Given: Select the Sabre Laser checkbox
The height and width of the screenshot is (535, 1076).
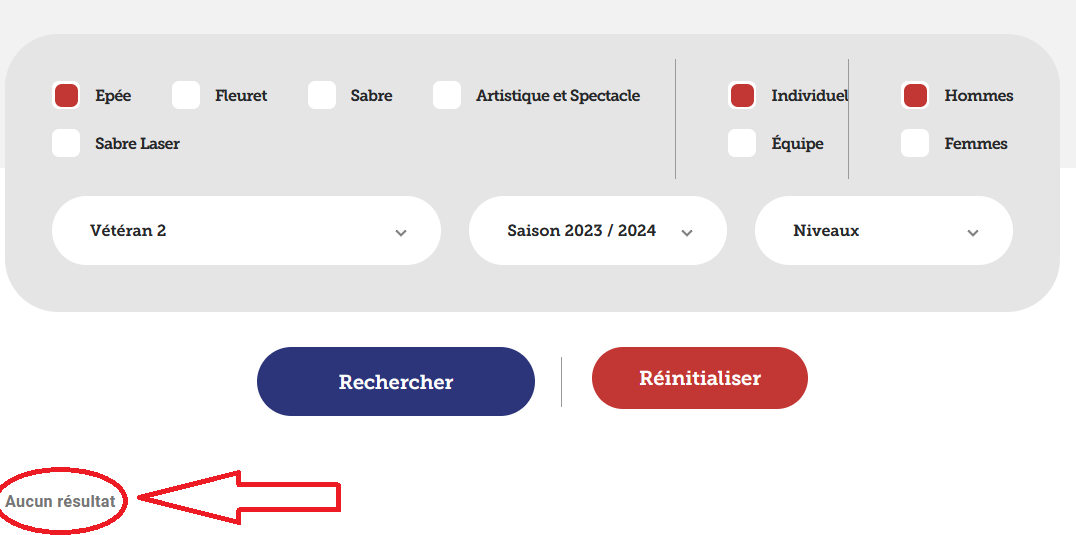Looking at the screenshot, I should click(66, 143).
